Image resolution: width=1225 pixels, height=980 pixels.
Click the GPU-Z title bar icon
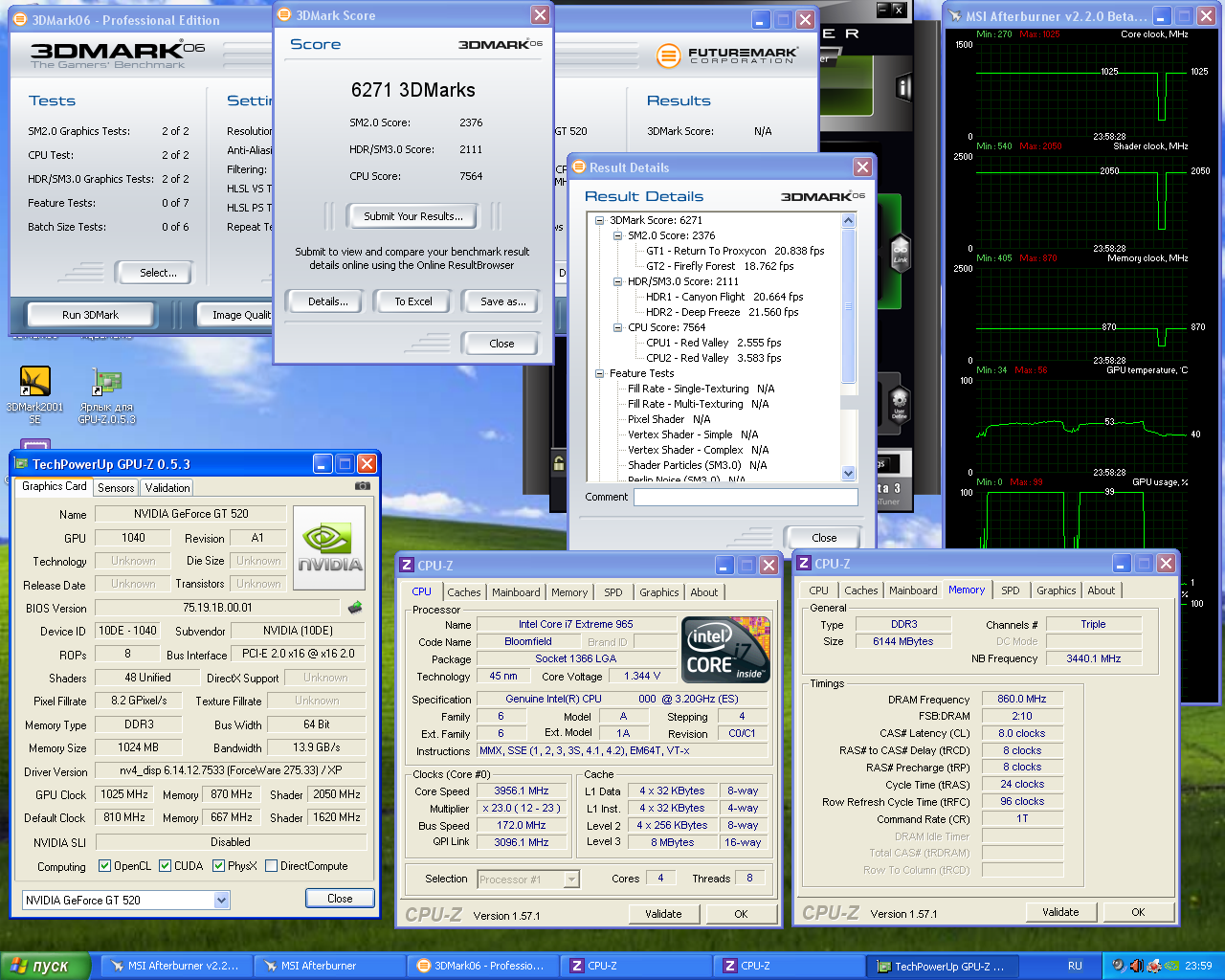click(20, 464)
